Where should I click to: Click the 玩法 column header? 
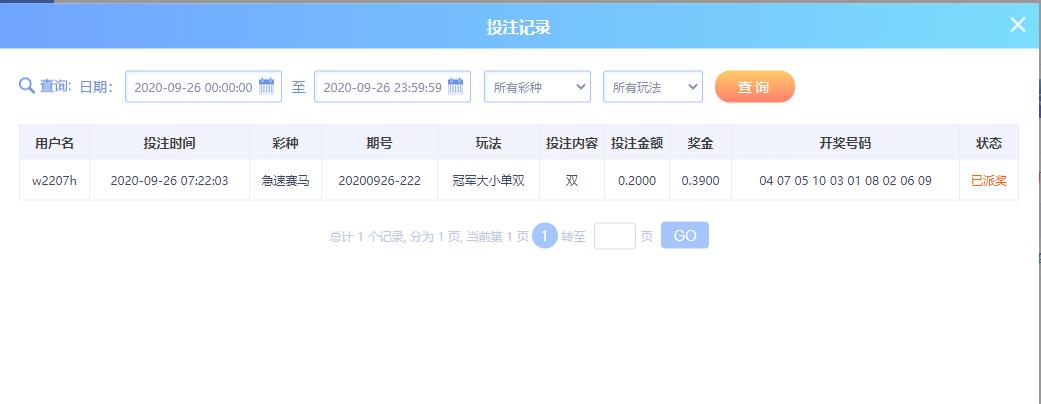488,143
